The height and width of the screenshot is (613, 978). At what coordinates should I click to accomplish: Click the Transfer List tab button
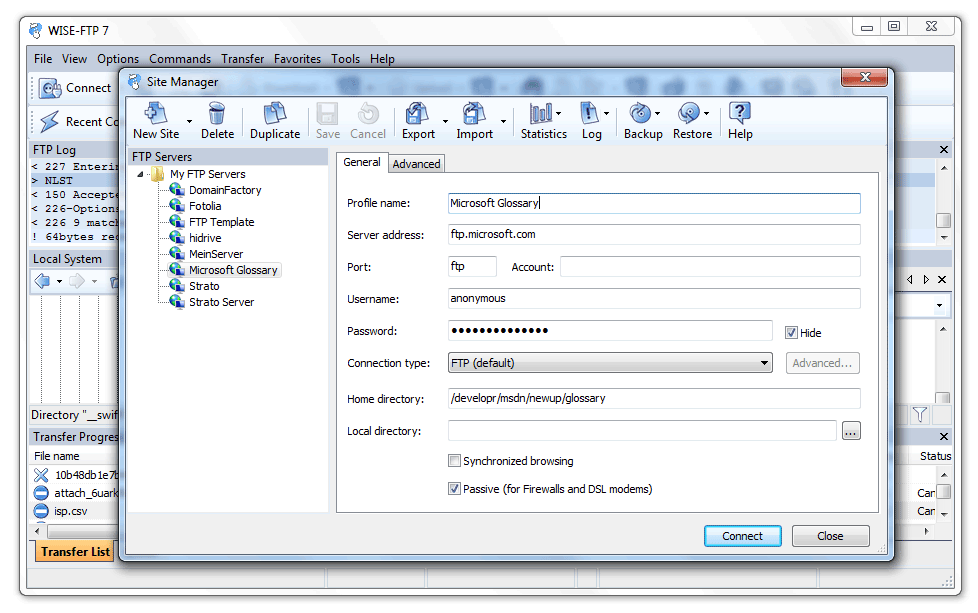coord(75,552)
